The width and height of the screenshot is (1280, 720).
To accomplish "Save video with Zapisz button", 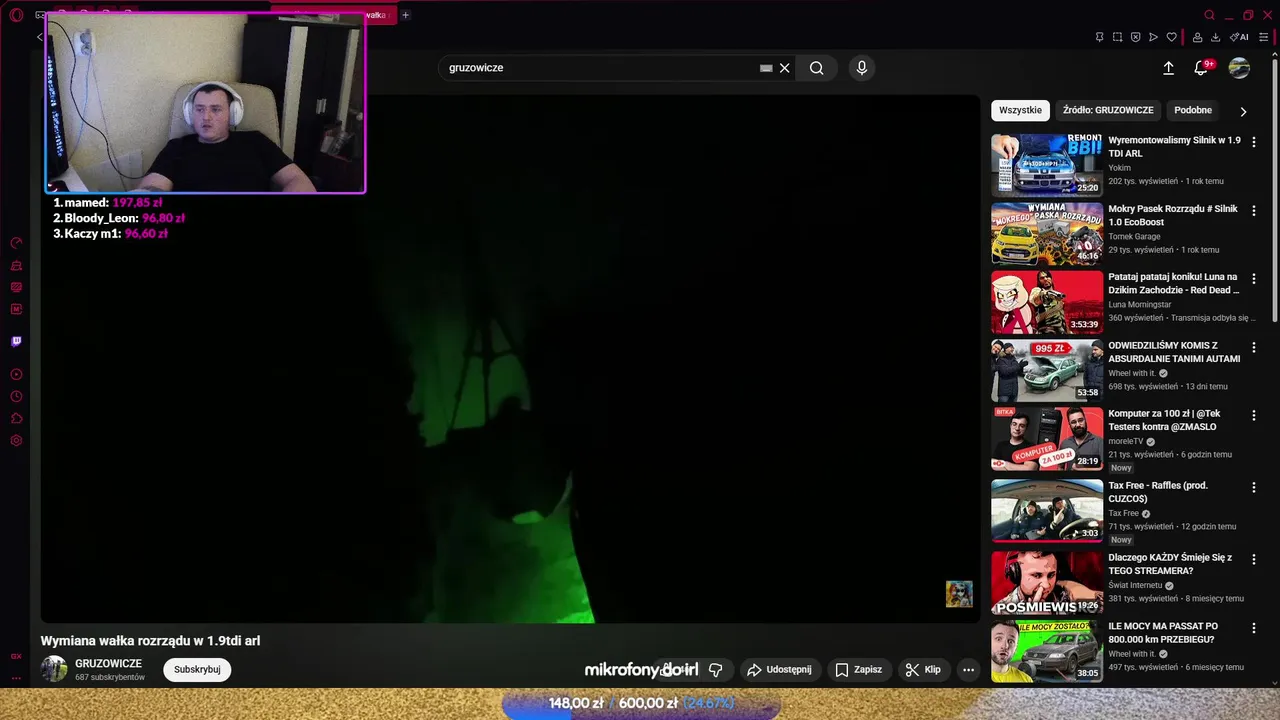I will (x=858, y=670).
